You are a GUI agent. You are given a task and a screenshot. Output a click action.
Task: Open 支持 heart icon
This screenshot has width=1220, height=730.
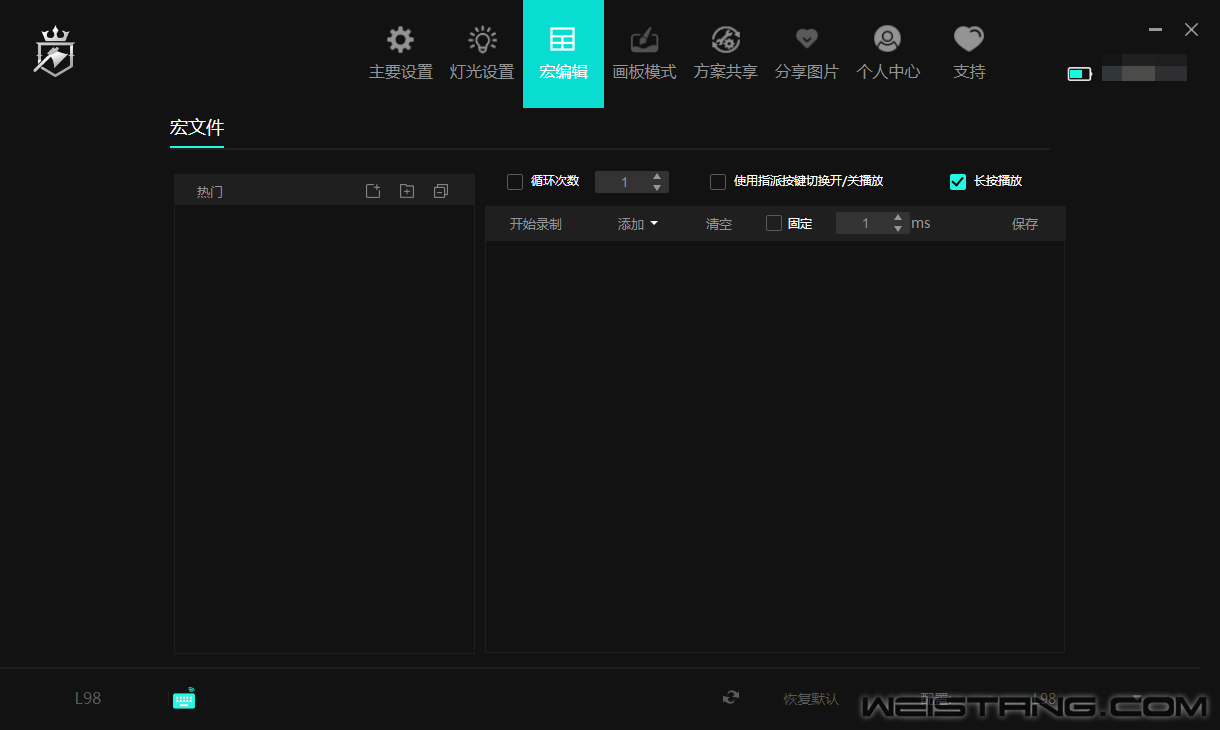[969, 39]
